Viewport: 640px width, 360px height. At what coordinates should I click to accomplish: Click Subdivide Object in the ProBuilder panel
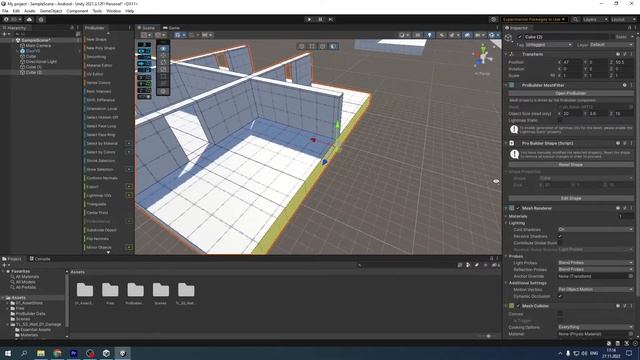tap(102, 230)
